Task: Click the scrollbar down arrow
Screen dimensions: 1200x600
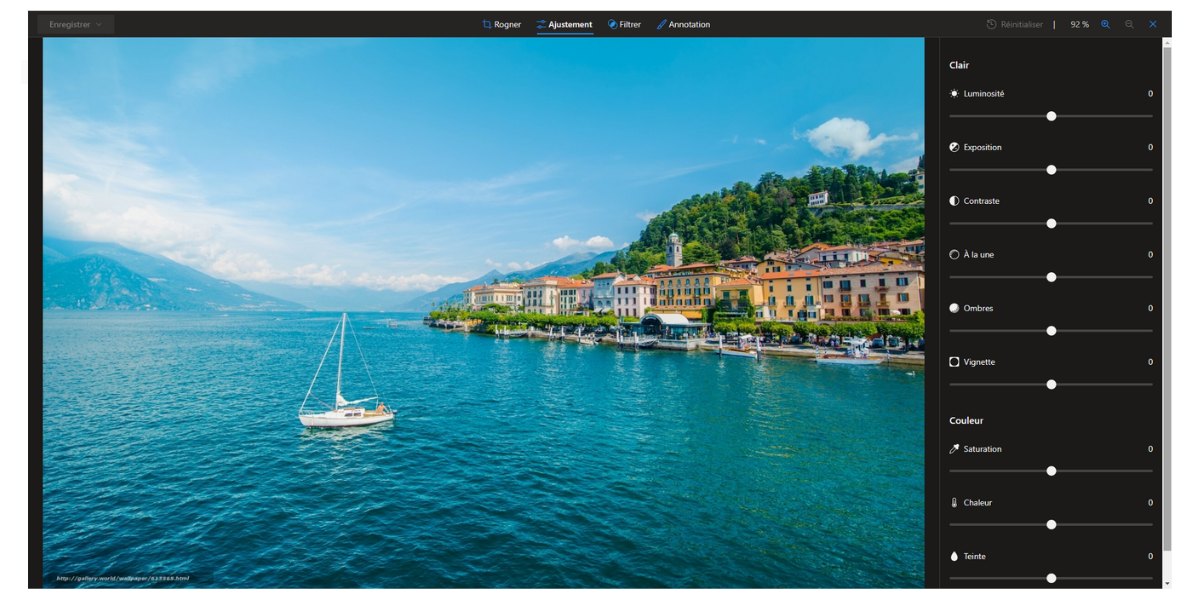Action: (x=1167, y=583)
